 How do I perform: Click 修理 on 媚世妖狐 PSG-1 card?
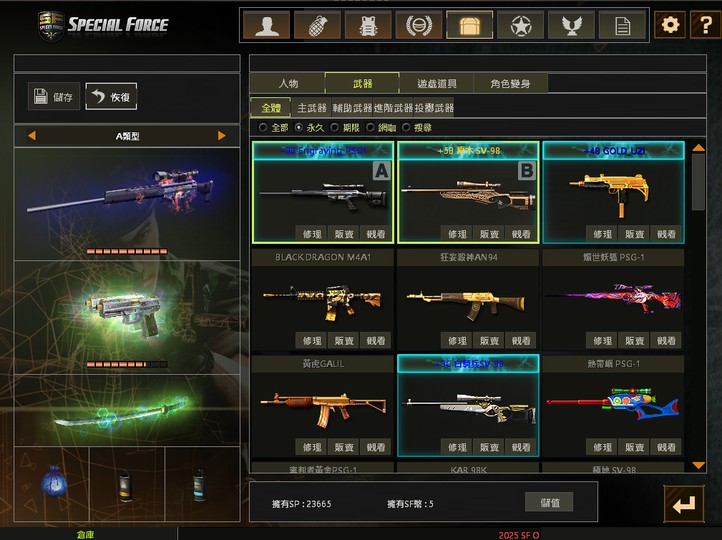(602, 340)
